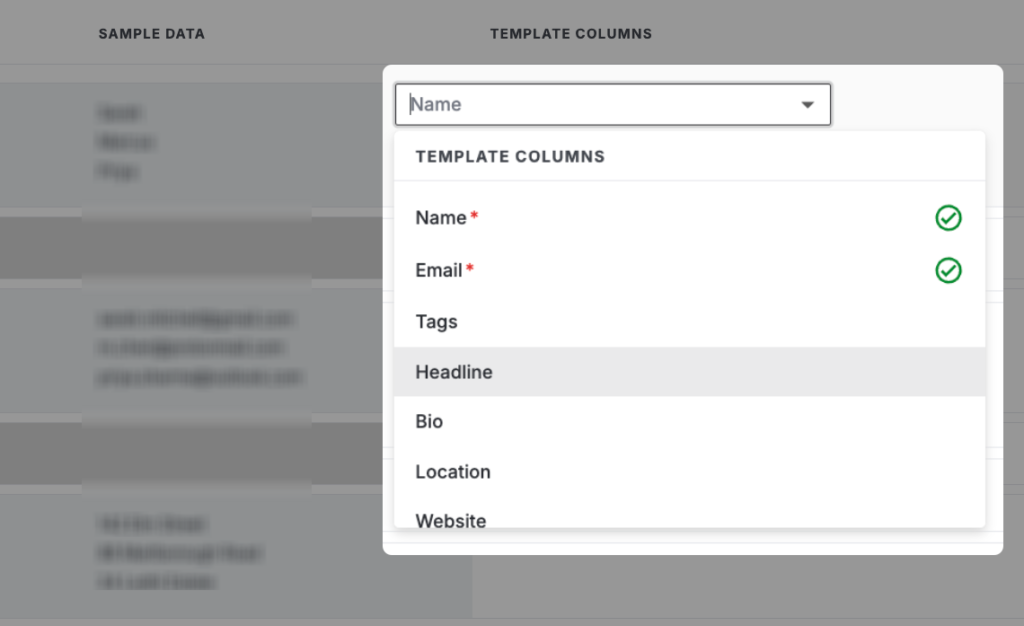
Task: Click the TEMPLATE COLUMNS table header above the dialog
Action: pos(571,34)
